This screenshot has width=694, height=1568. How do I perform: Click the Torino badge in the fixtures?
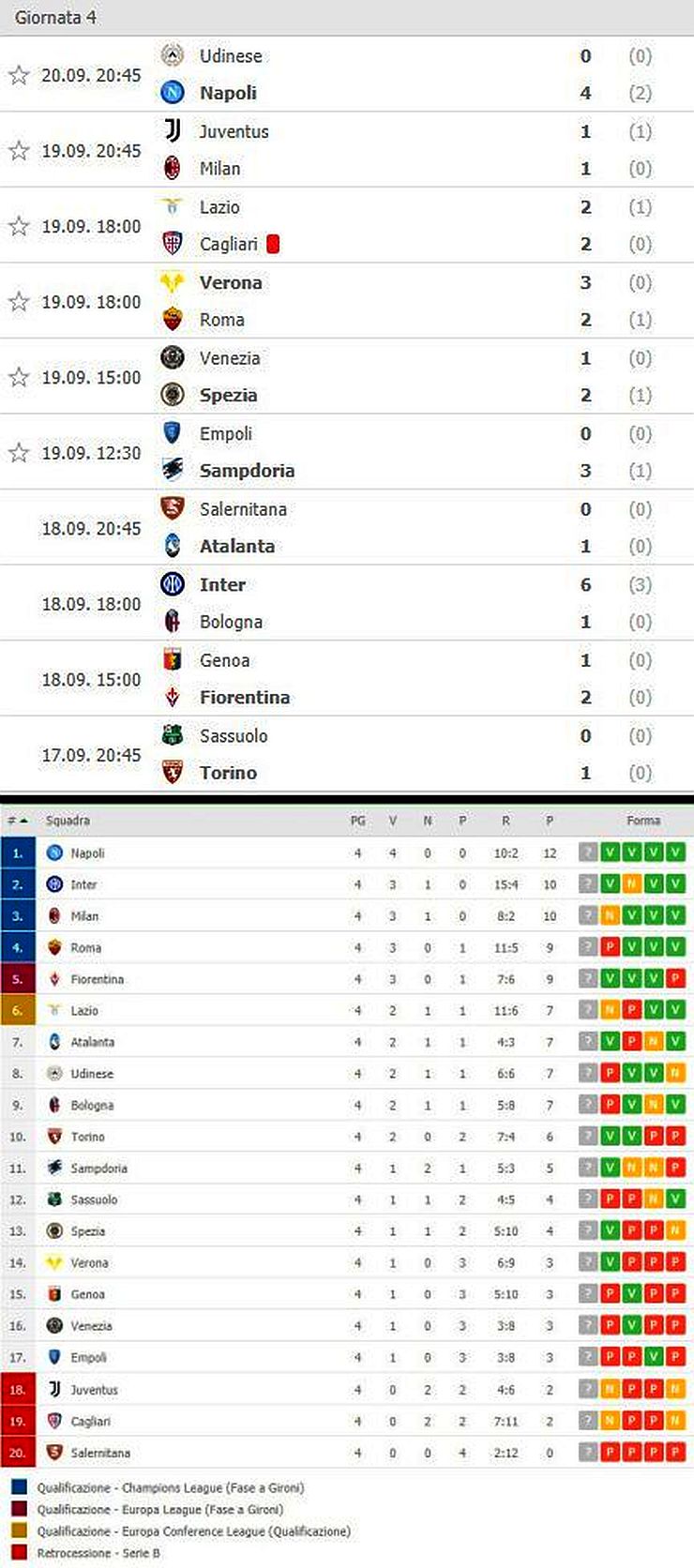[x=173, y=773]
